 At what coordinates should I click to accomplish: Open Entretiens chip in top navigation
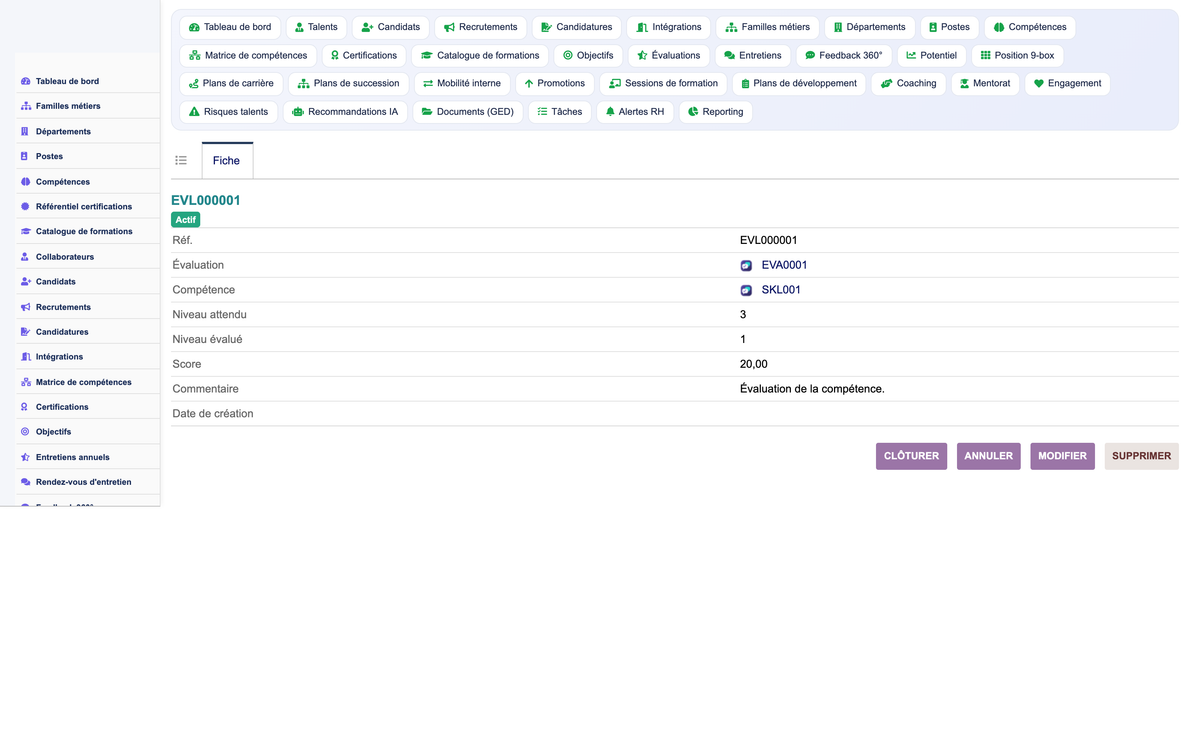753,55
